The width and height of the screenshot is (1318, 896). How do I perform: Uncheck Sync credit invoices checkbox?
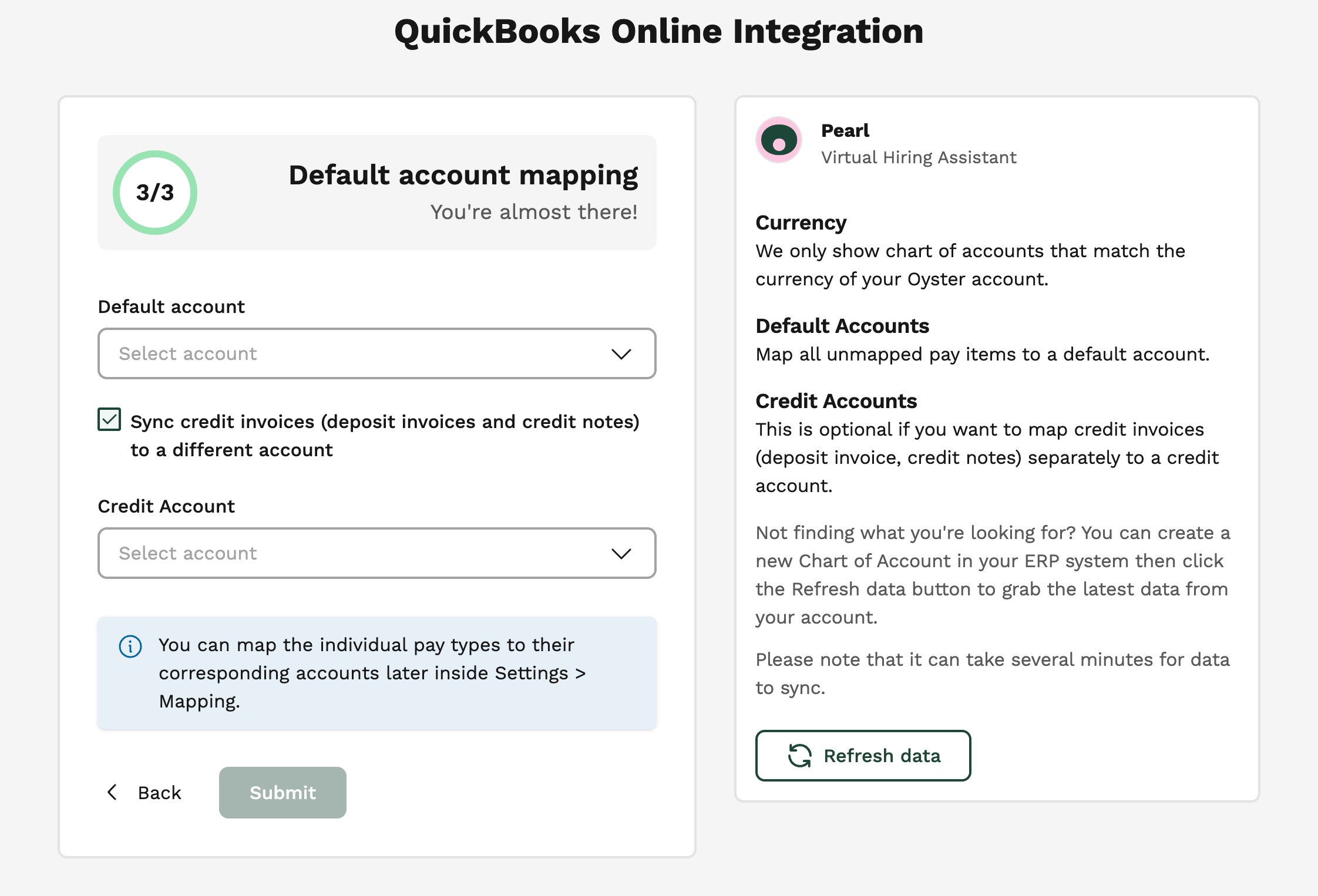tap(109, 420)
